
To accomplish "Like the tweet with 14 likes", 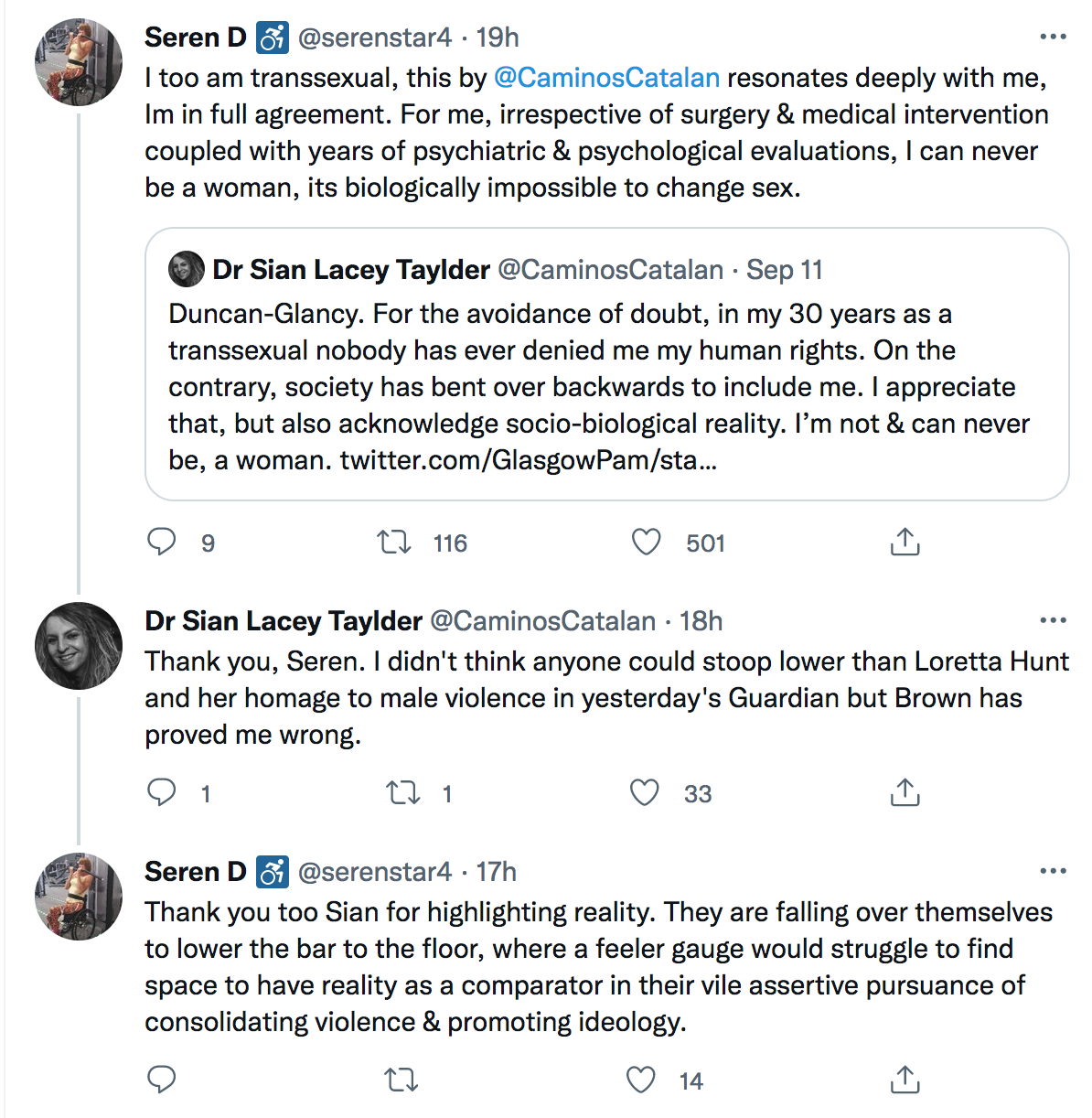I will [x=641, y=1080].
